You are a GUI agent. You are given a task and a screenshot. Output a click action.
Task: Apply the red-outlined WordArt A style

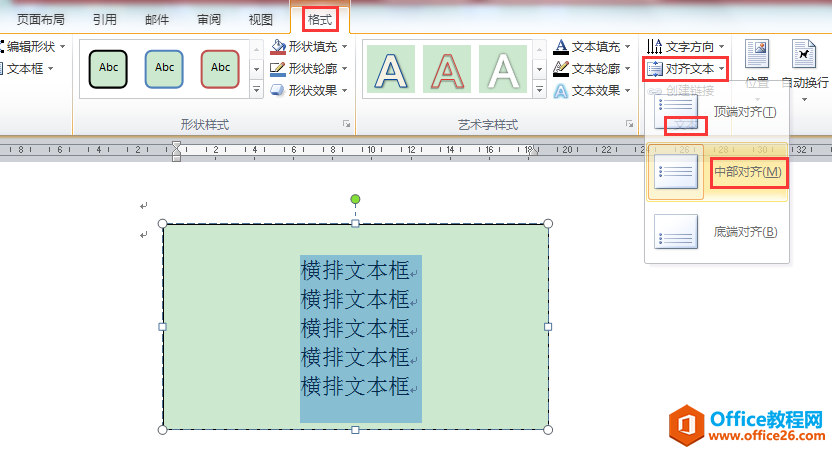pos(447,69)
